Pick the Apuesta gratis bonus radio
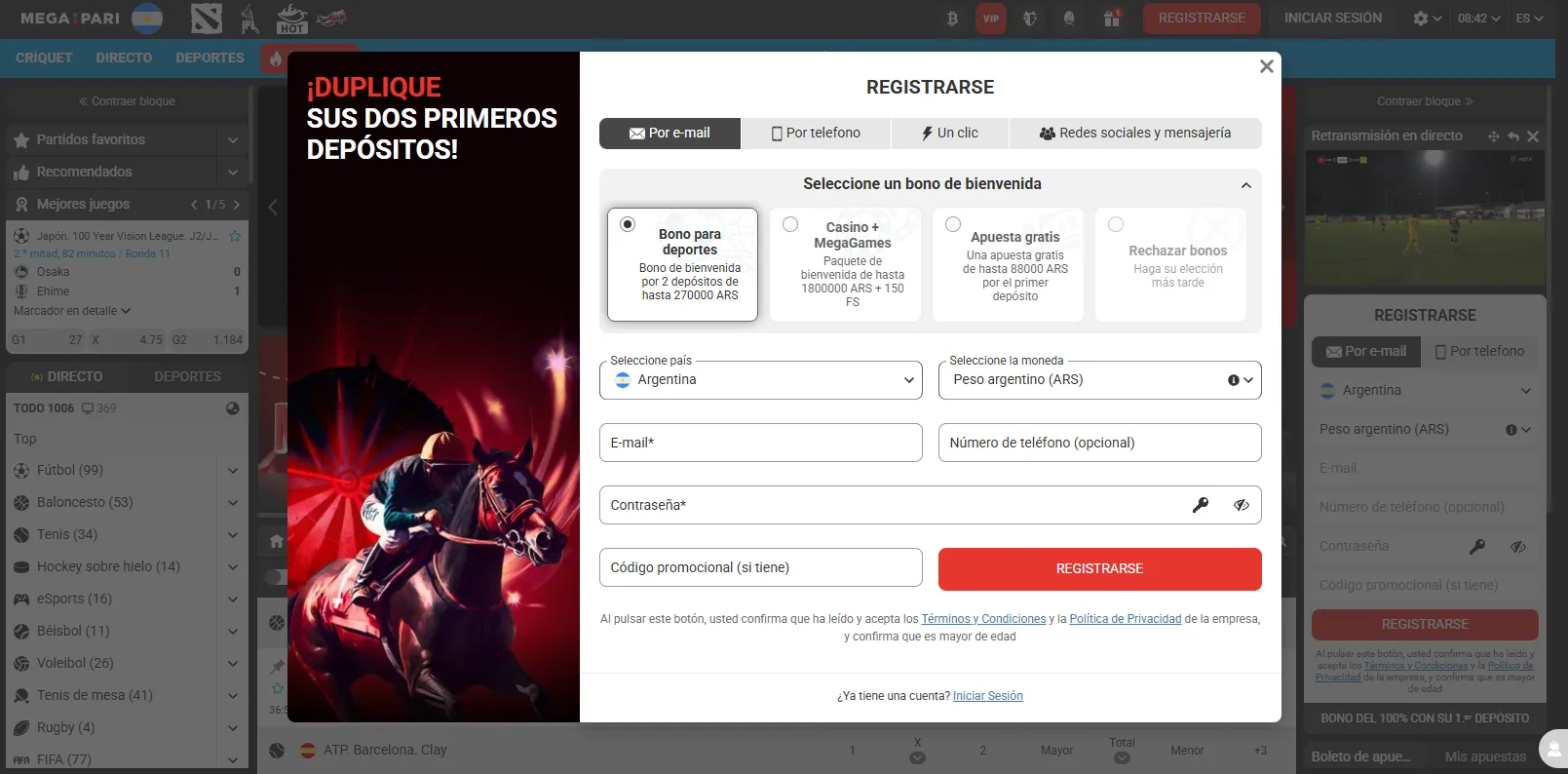 pos(953,224)
